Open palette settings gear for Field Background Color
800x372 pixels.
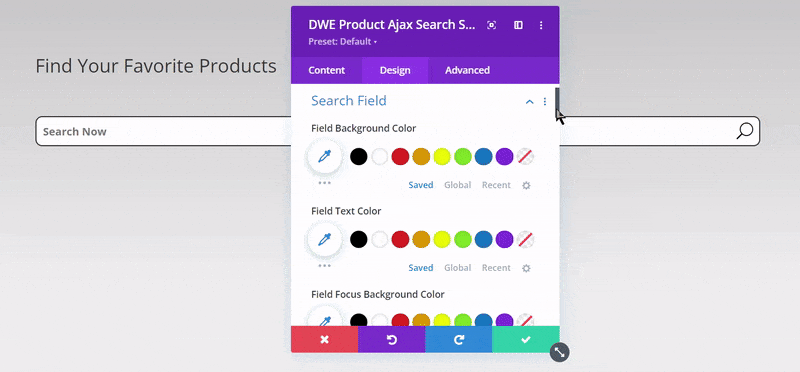(x=527, y=185)
